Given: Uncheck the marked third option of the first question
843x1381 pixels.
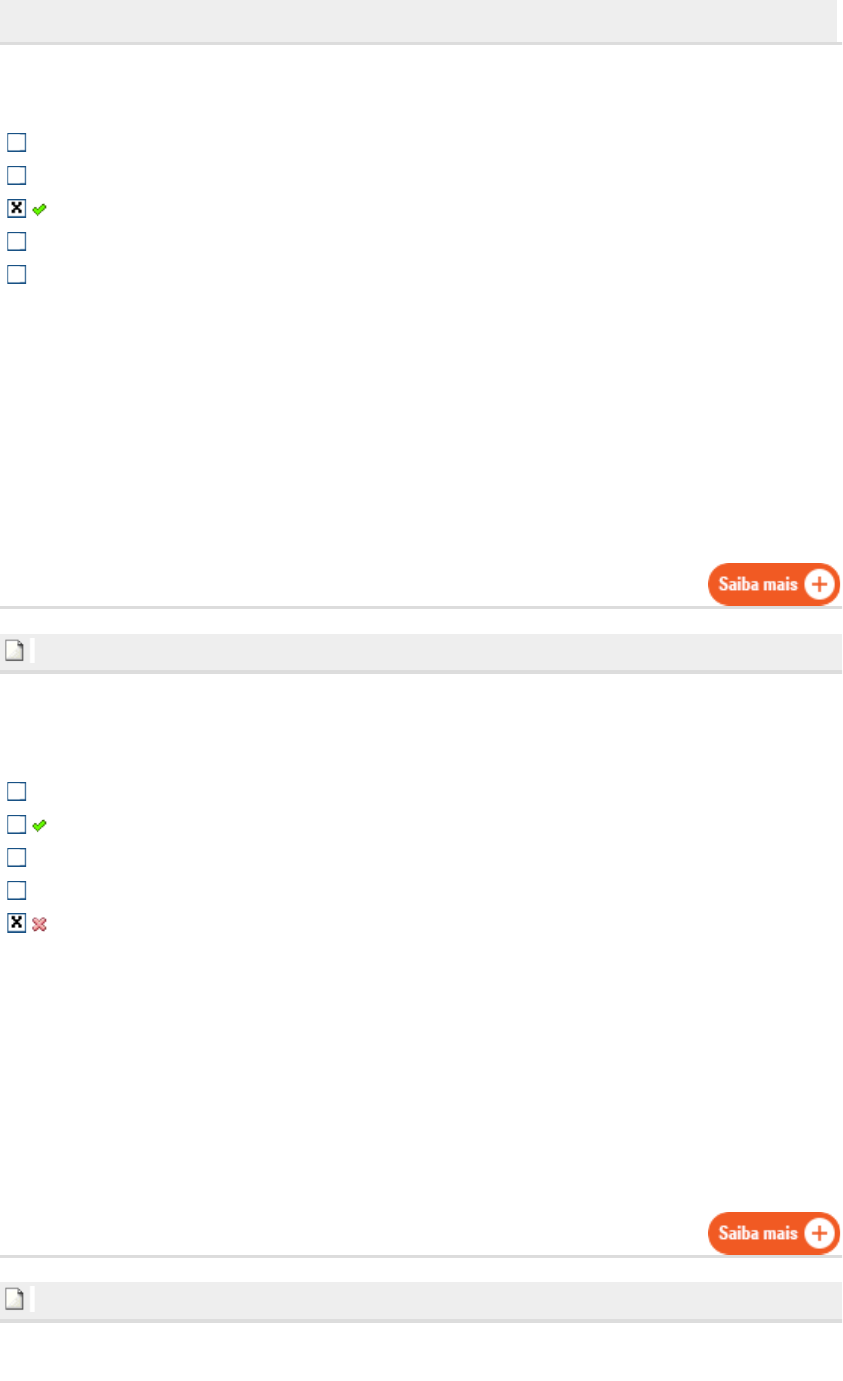Looking at the screenshot, I should point(16,208).
